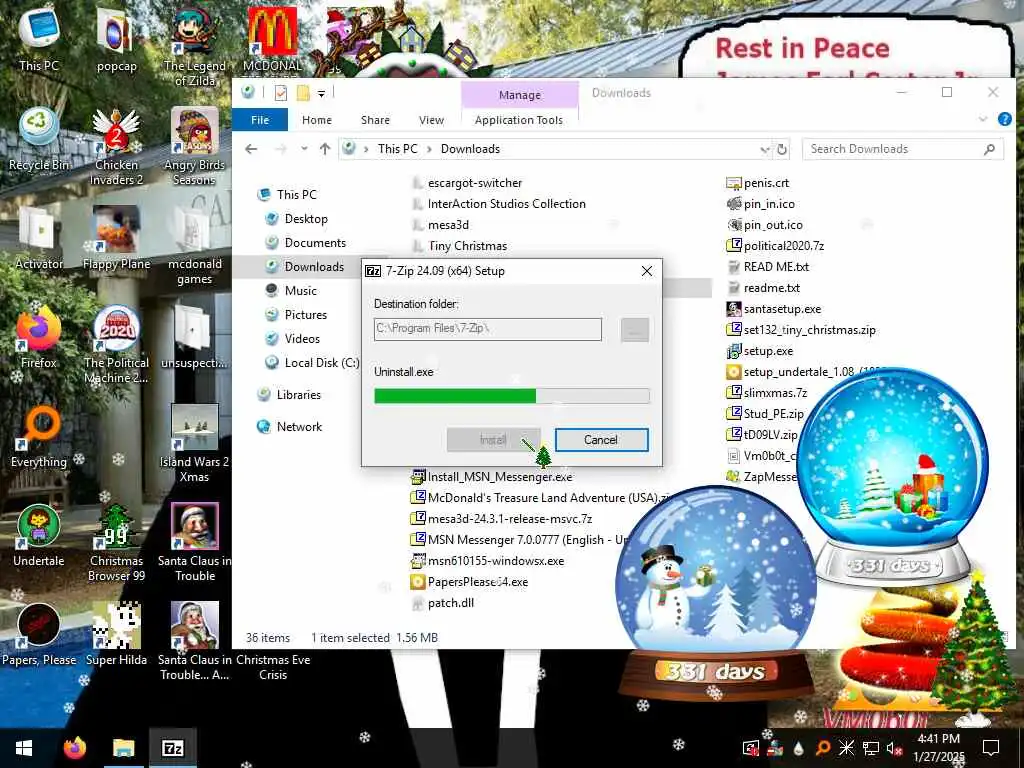Screen dimensions: 1024x768
Task: Open File Explorer taskbar icon
Action: tap(123, 748)
